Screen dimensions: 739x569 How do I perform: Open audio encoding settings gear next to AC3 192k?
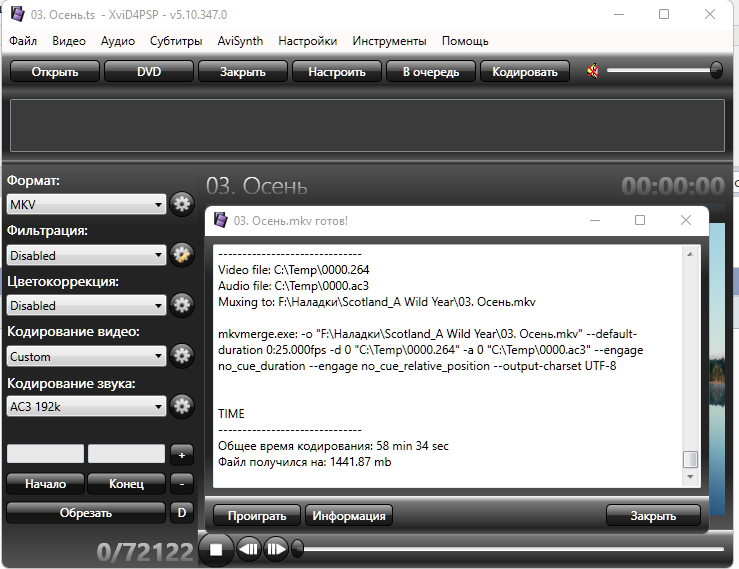(182, 406)
